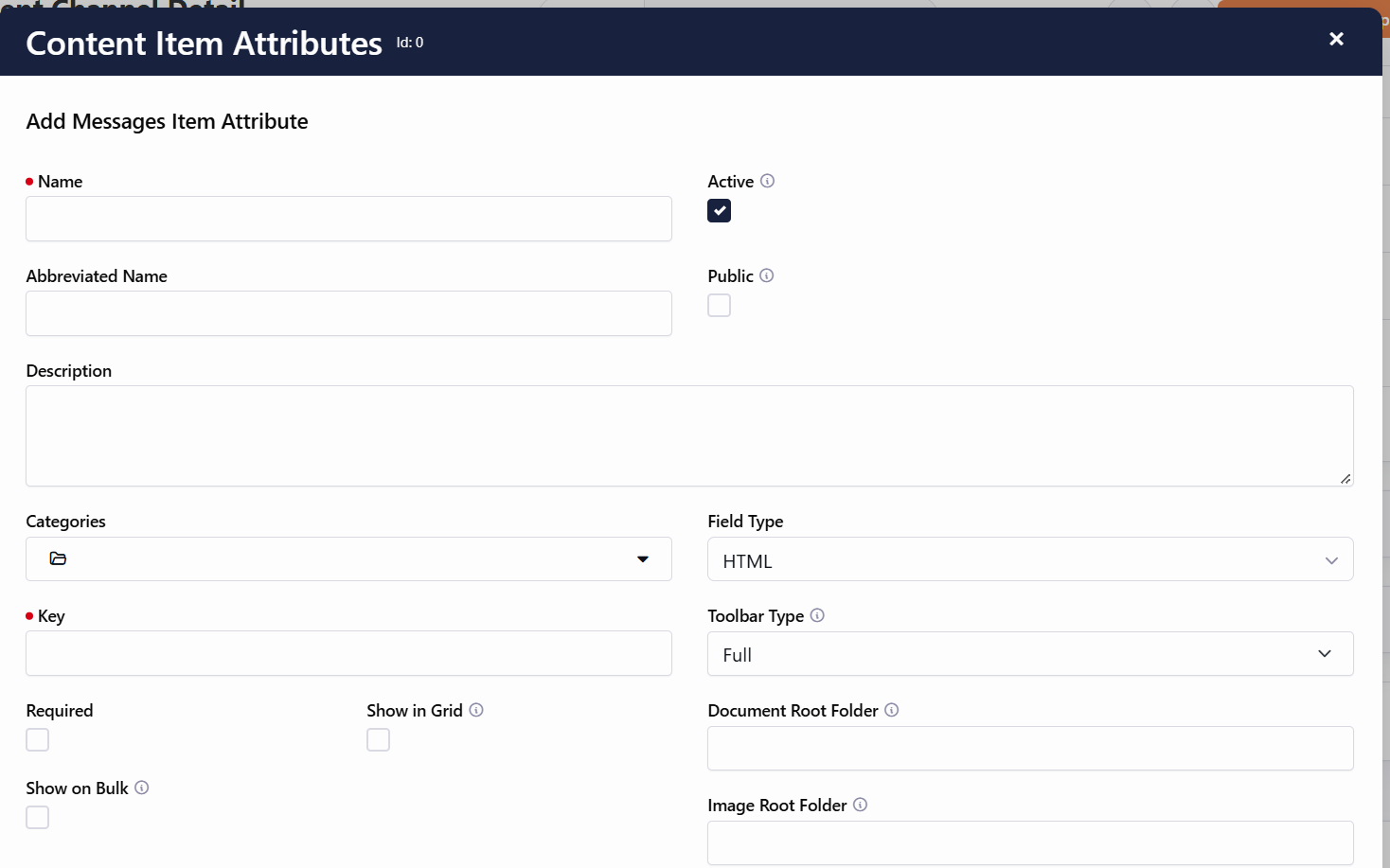Focus the Document Root Folder field
The height and width of the screenshot is (868, 1390).
(1030, 748)
